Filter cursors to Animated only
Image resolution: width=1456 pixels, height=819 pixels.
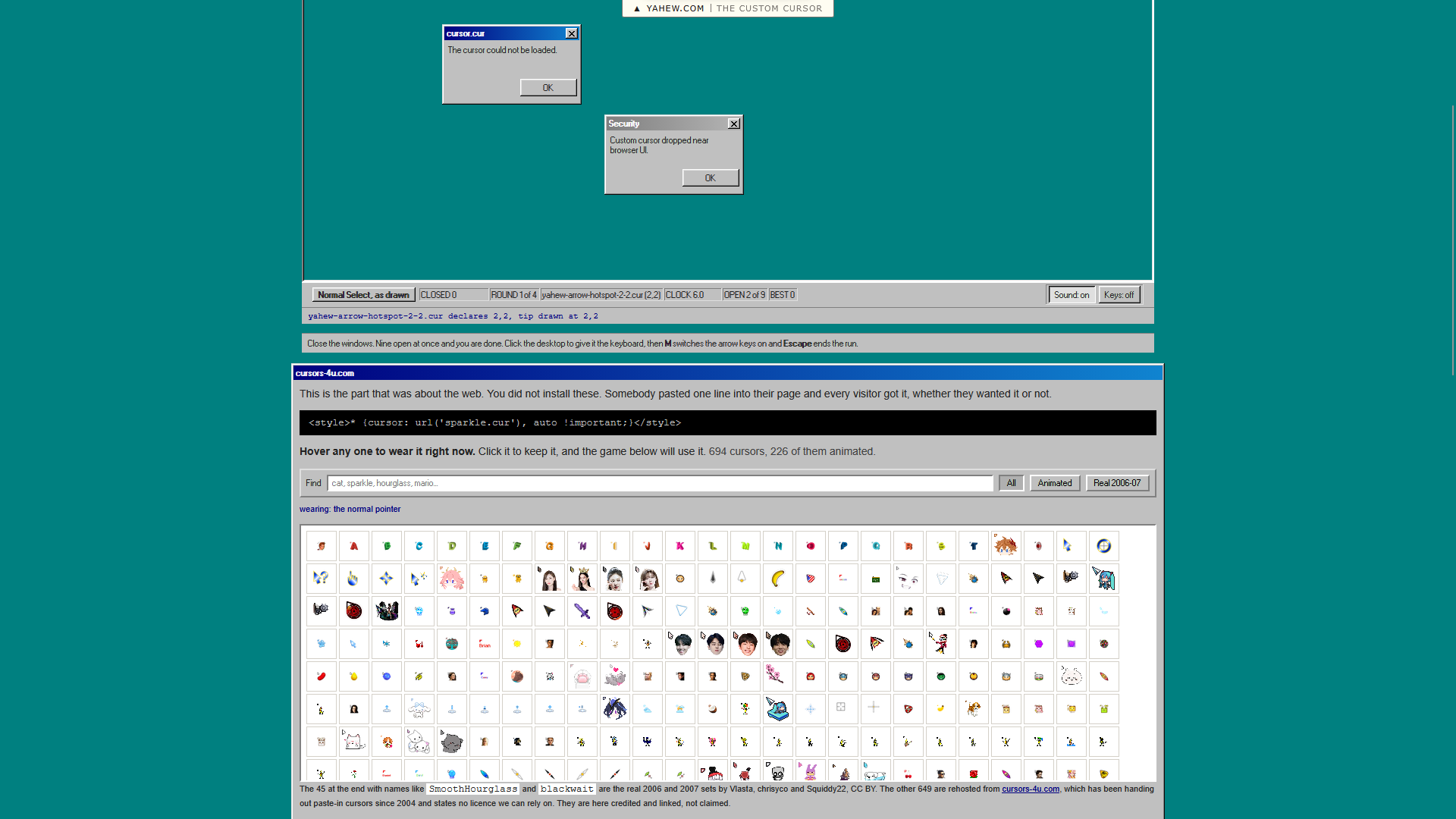click(x=1055, y=483)
